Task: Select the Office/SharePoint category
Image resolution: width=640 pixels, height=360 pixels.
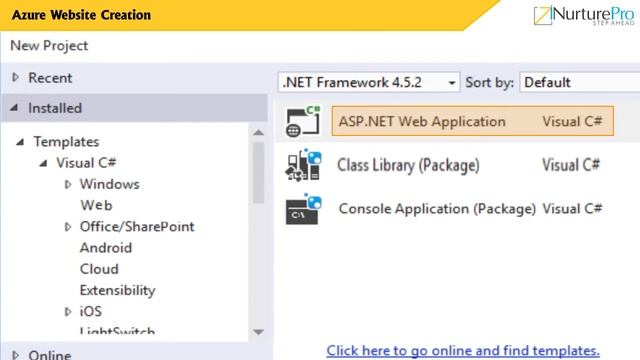Action: [x=137, y=227]
